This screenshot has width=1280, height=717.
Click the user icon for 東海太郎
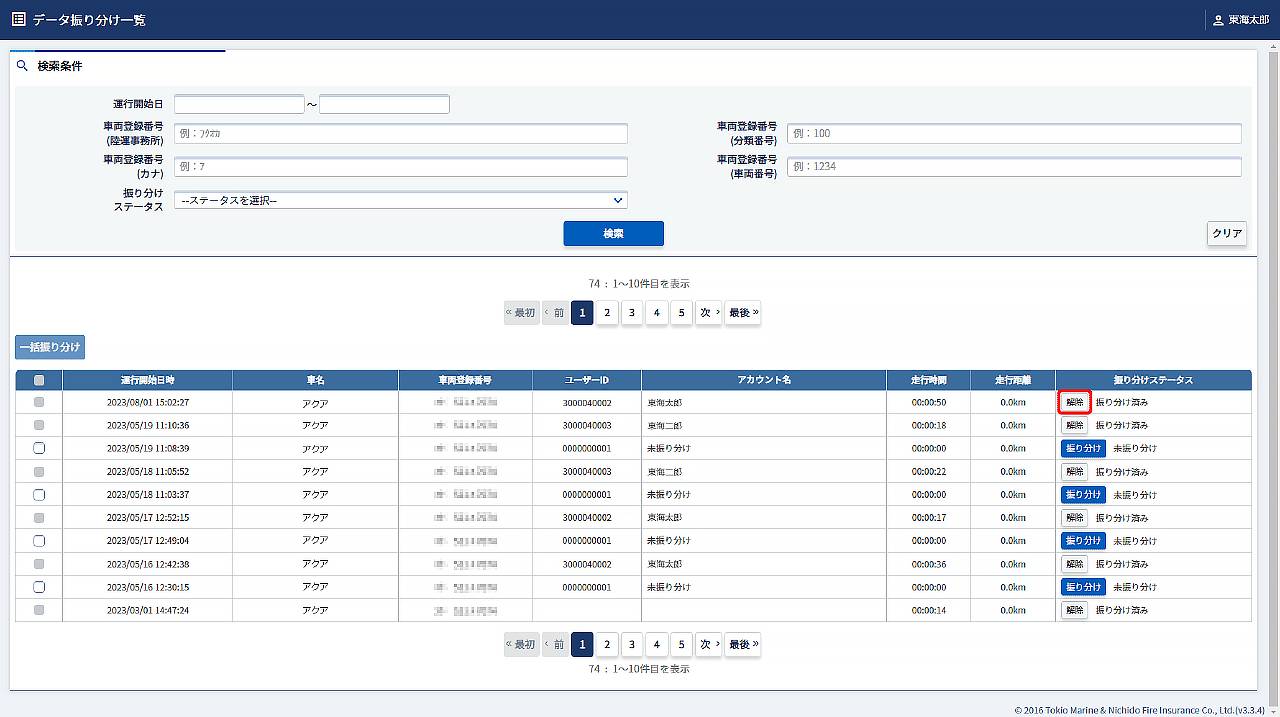pos(1217,20)
